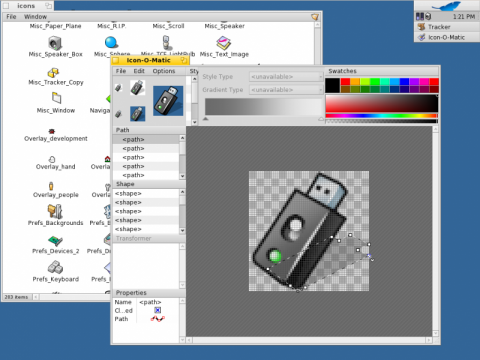Click Shape list scroll up arrow
This screenshot has height=360, width=480.
[x=182, y=192]
